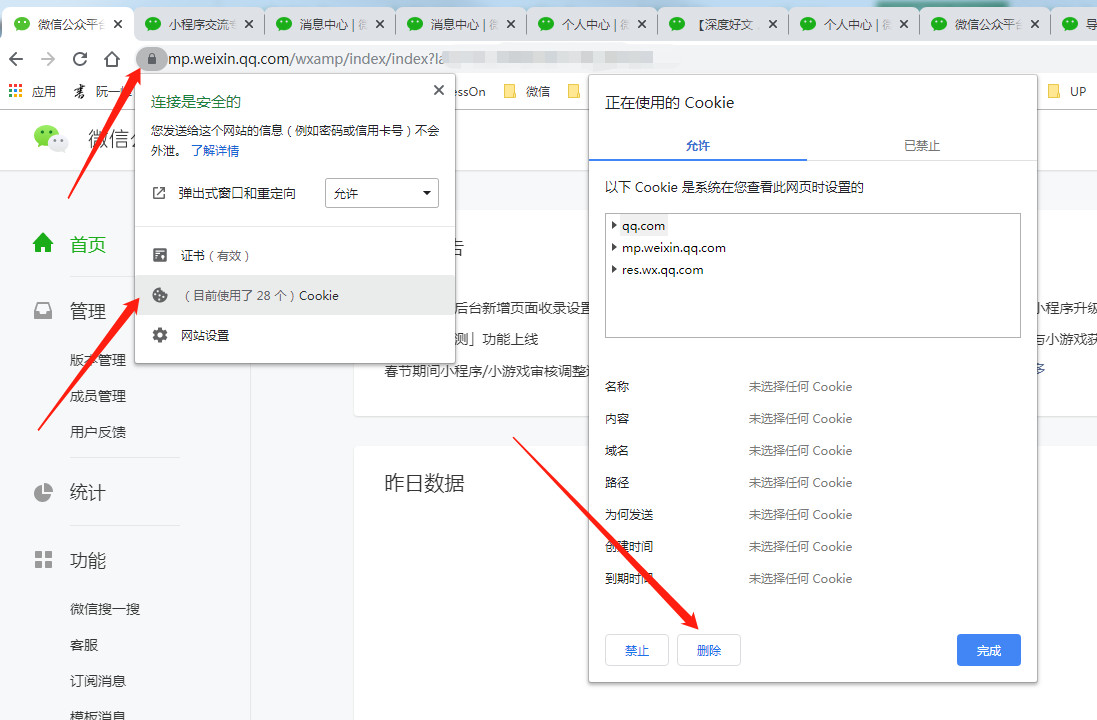1097x720 pixels.
Task: Click the 管理 section in the sidebar
Action: [x=87, y=311]
